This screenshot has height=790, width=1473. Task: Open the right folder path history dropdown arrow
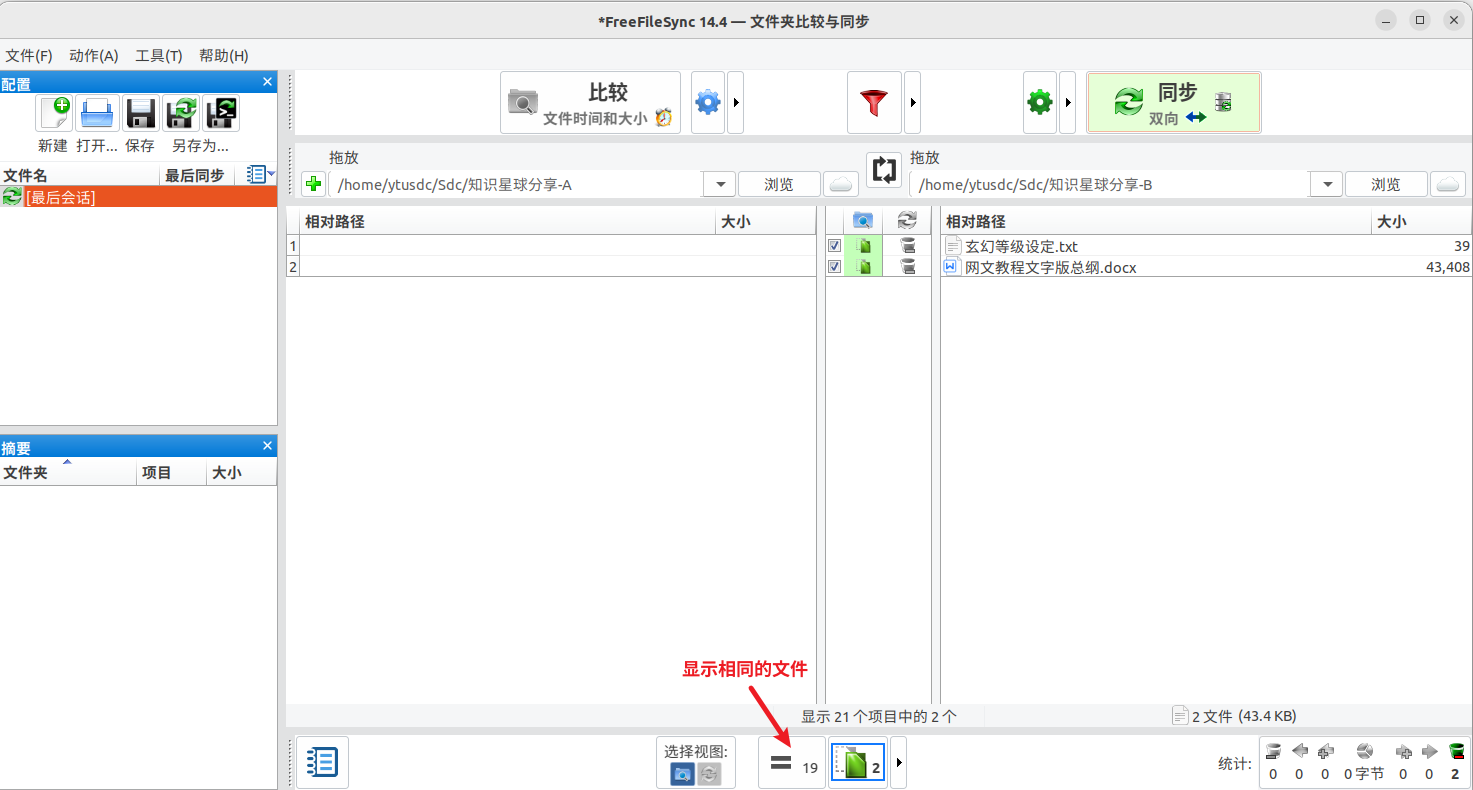tap(1326, 183)
